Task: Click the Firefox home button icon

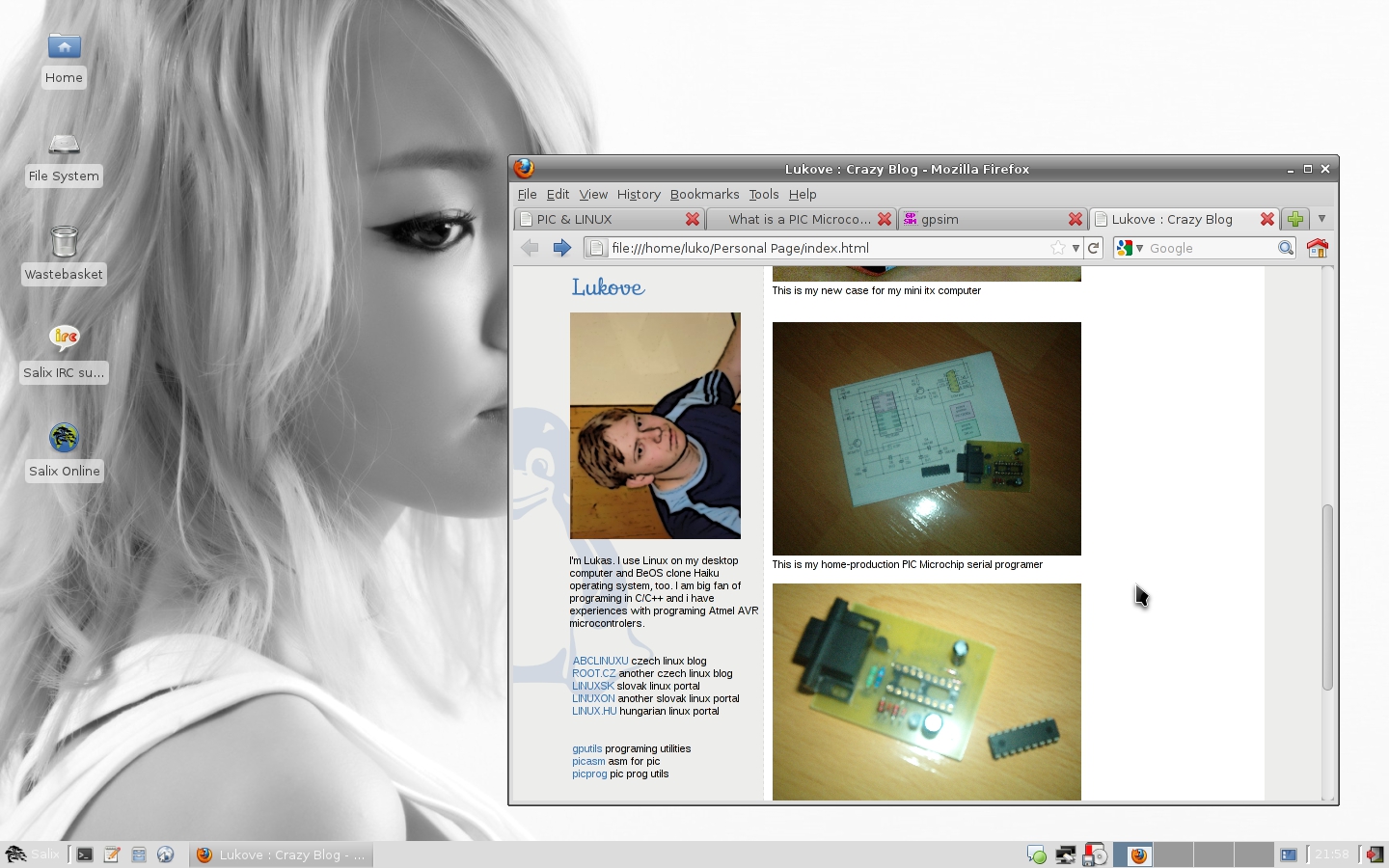Action: click(1317, 248)
